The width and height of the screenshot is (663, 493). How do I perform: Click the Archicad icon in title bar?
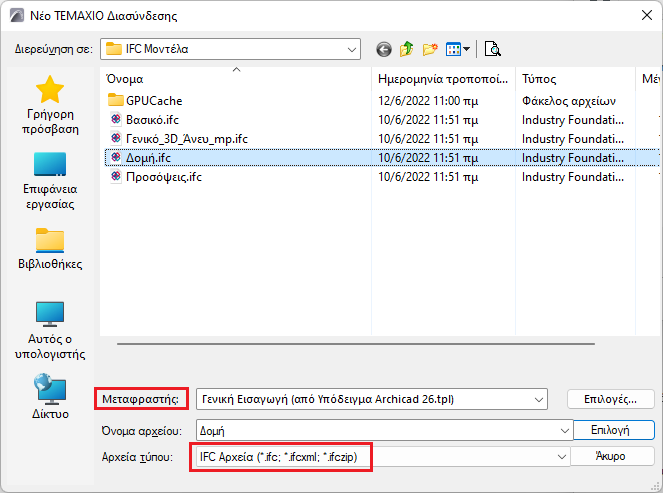pos(17,16)
